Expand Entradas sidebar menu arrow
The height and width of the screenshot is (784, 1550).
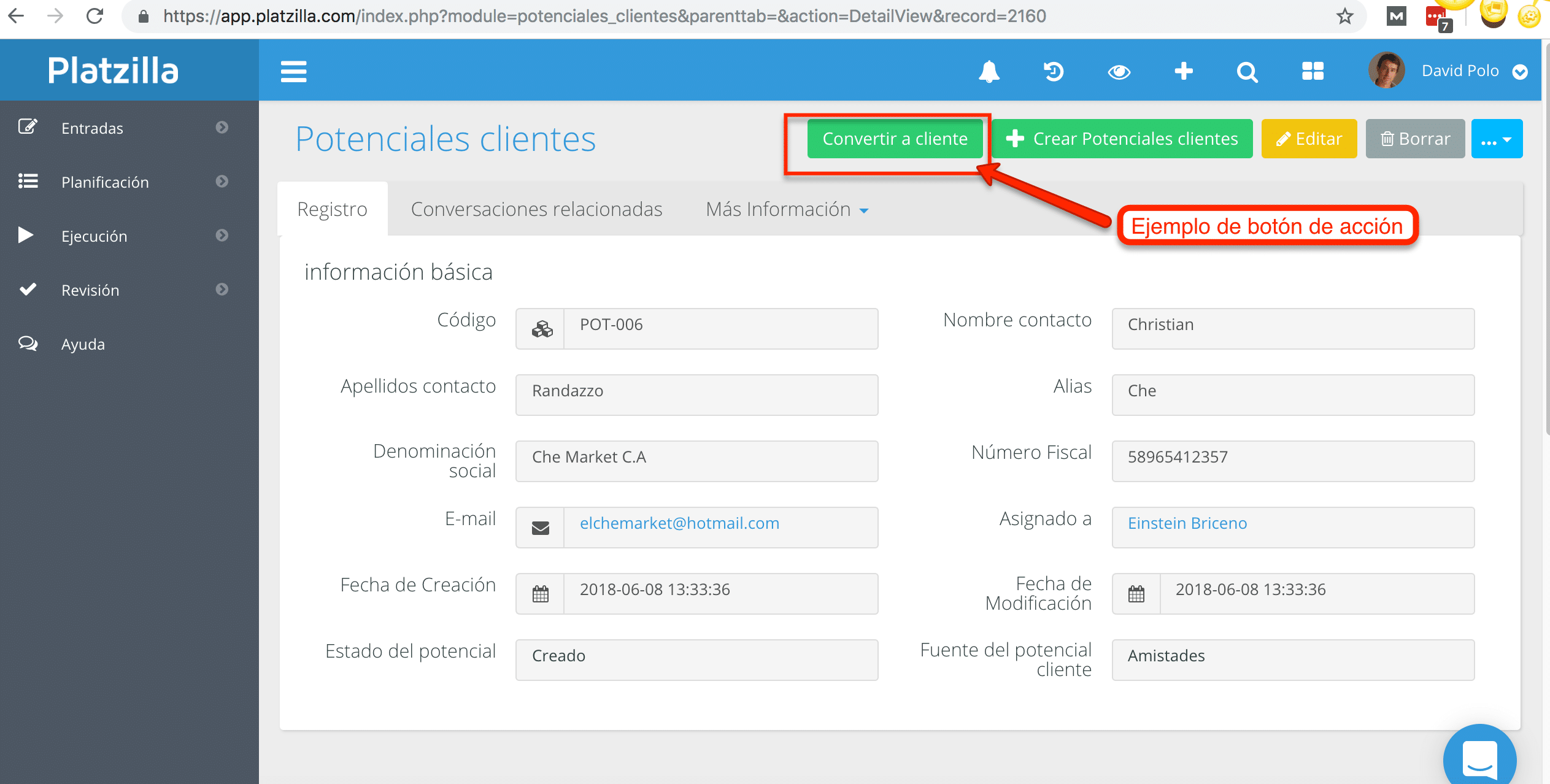(222, 128)
